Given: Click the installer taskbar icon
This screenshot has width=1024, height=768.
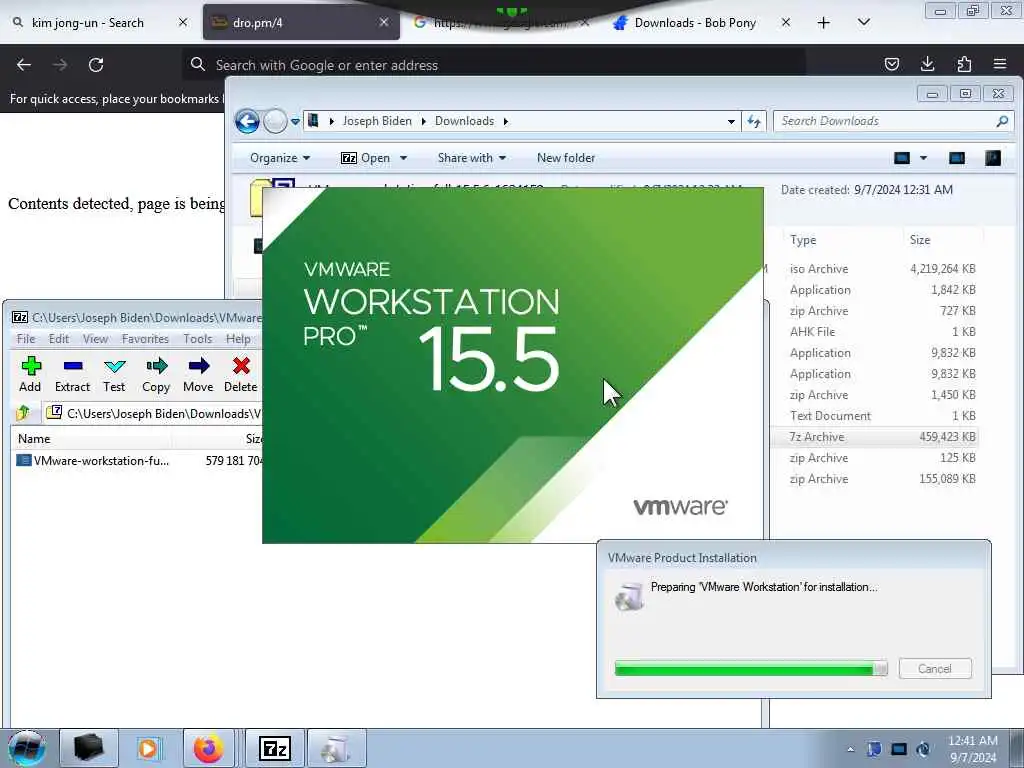Looking at the screenshot, I should point(336,748).
